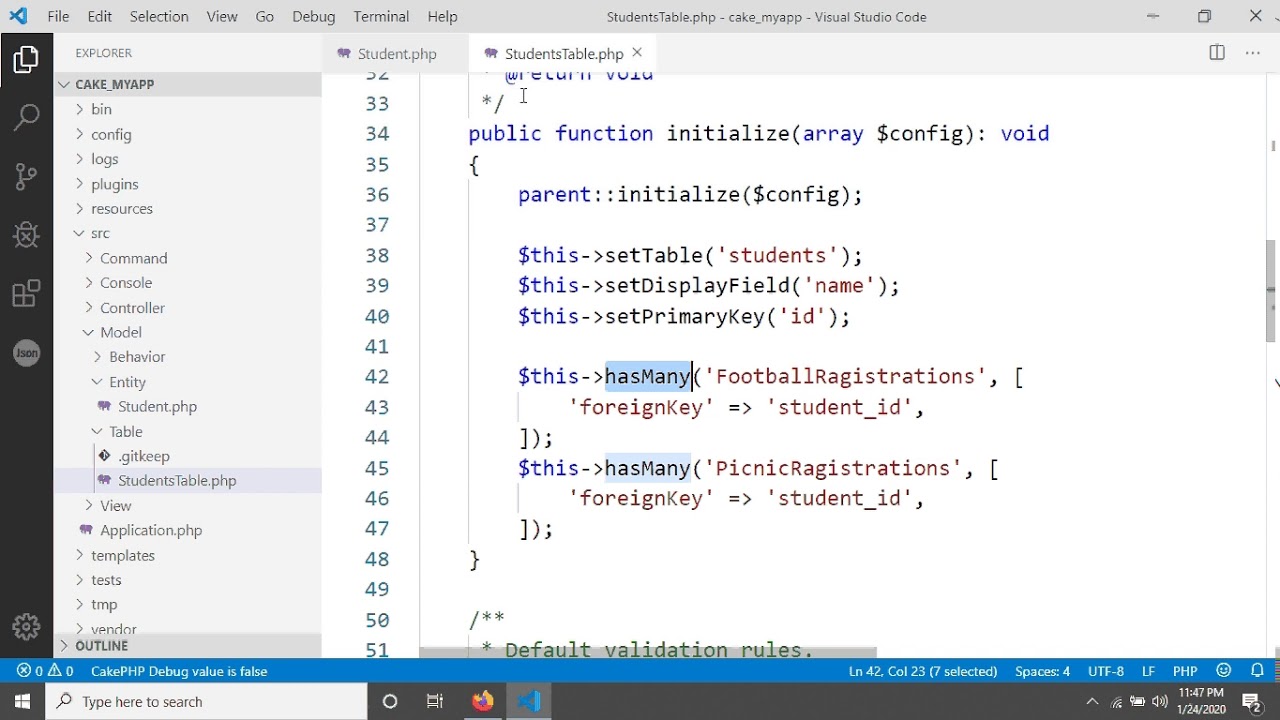Open the Windows Action Center notifications

(1251, 702)
